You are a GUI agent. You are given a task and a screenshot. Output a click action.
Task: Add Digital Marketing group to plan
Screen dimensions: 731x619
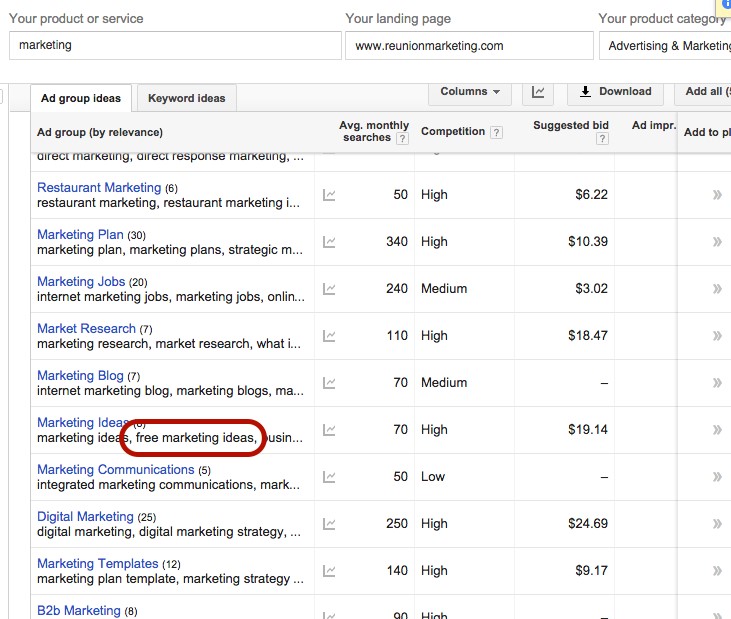point(717,524)
